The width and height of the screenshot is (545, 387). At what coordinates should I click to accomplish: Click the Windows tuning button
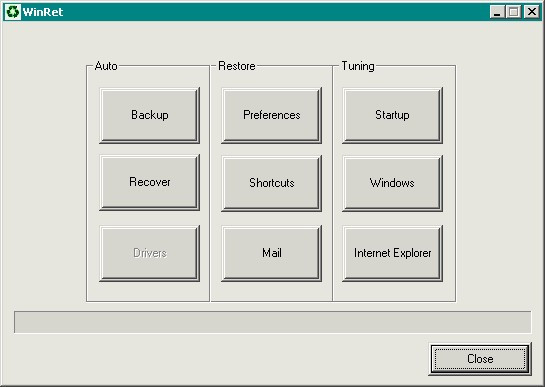click(x=392, y=183)
